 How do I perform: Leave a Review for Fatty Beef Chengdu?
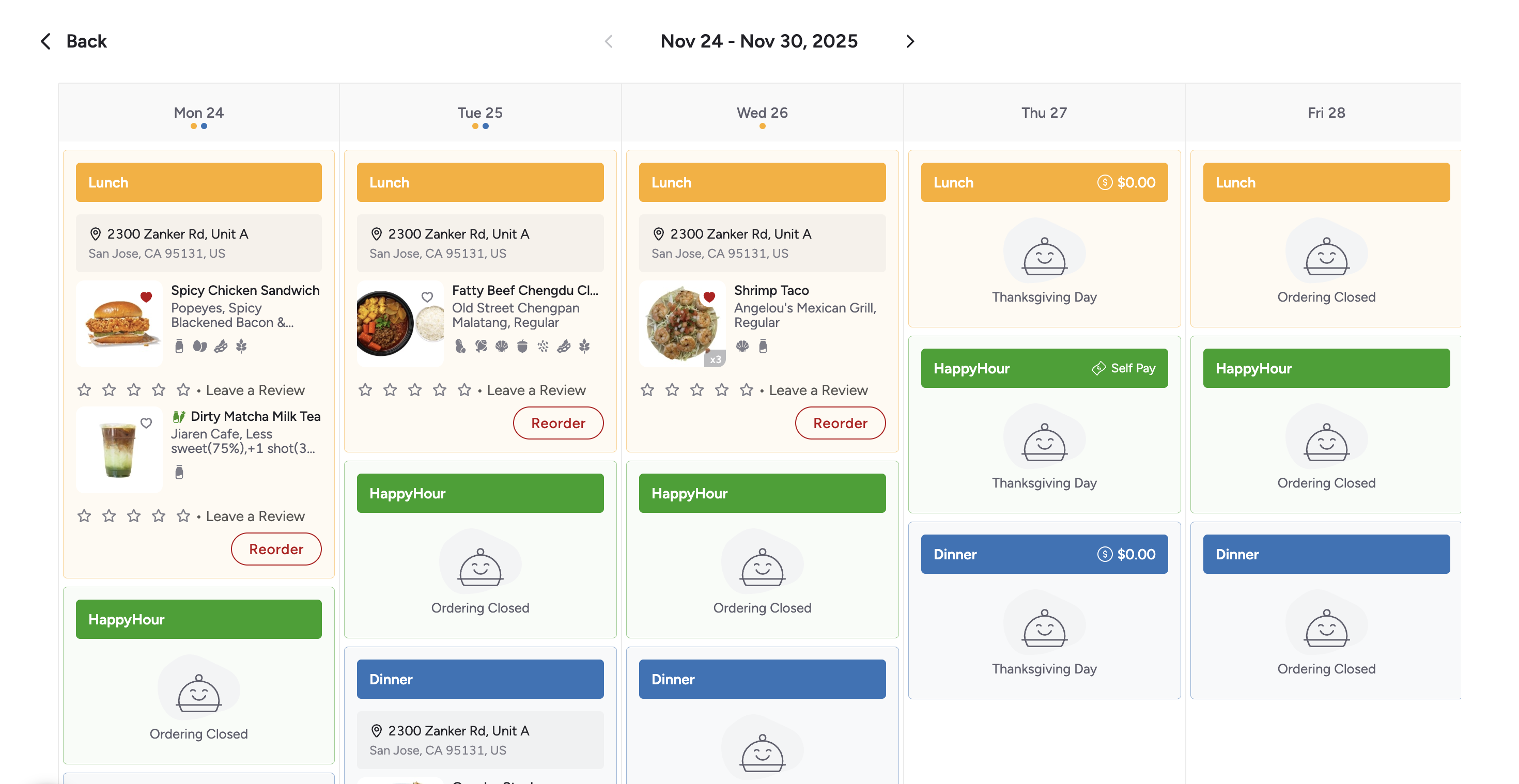tap(536, 390)
